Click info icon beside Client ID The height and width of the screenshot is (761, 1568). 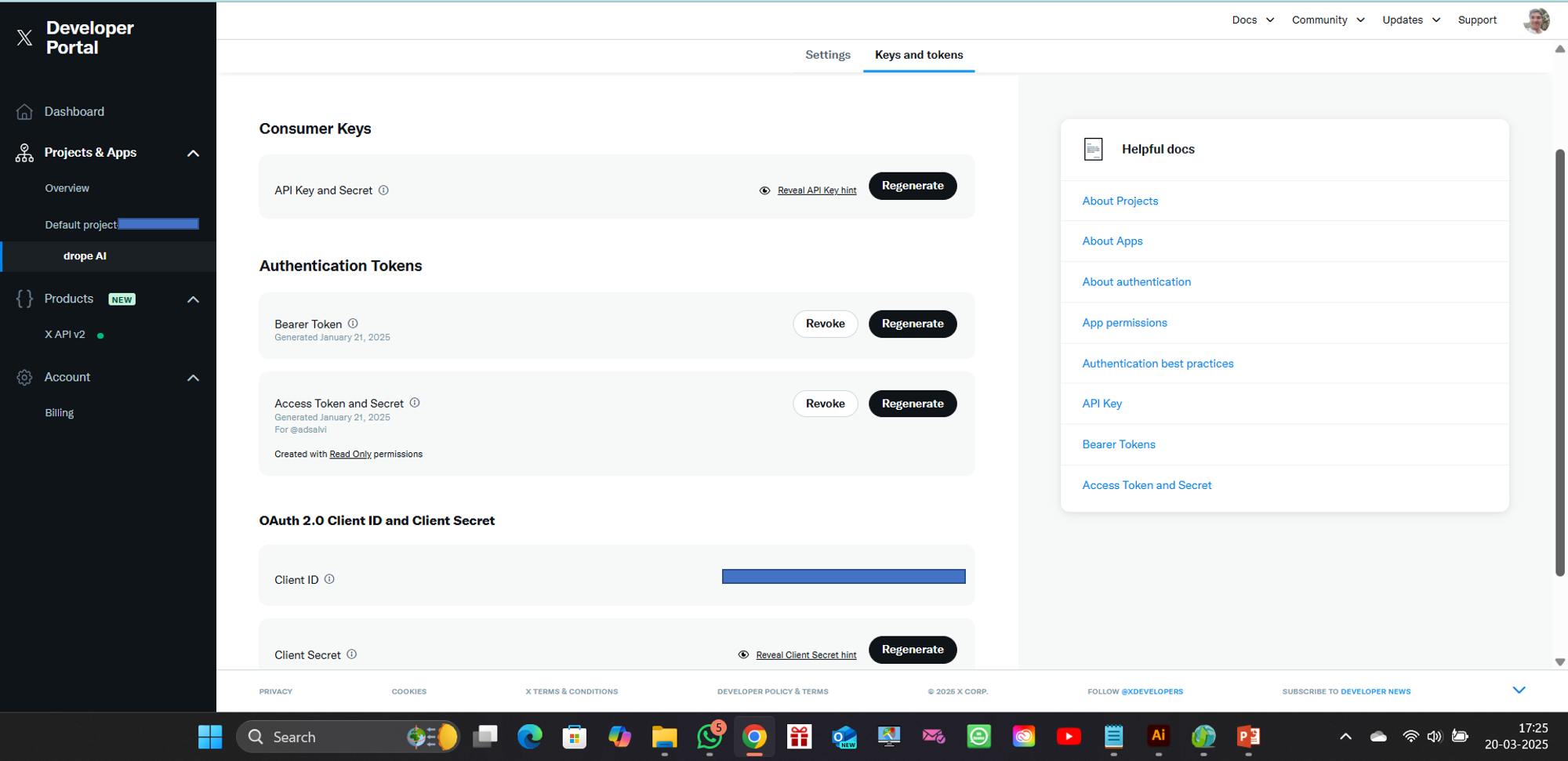[x=329, y=579]
